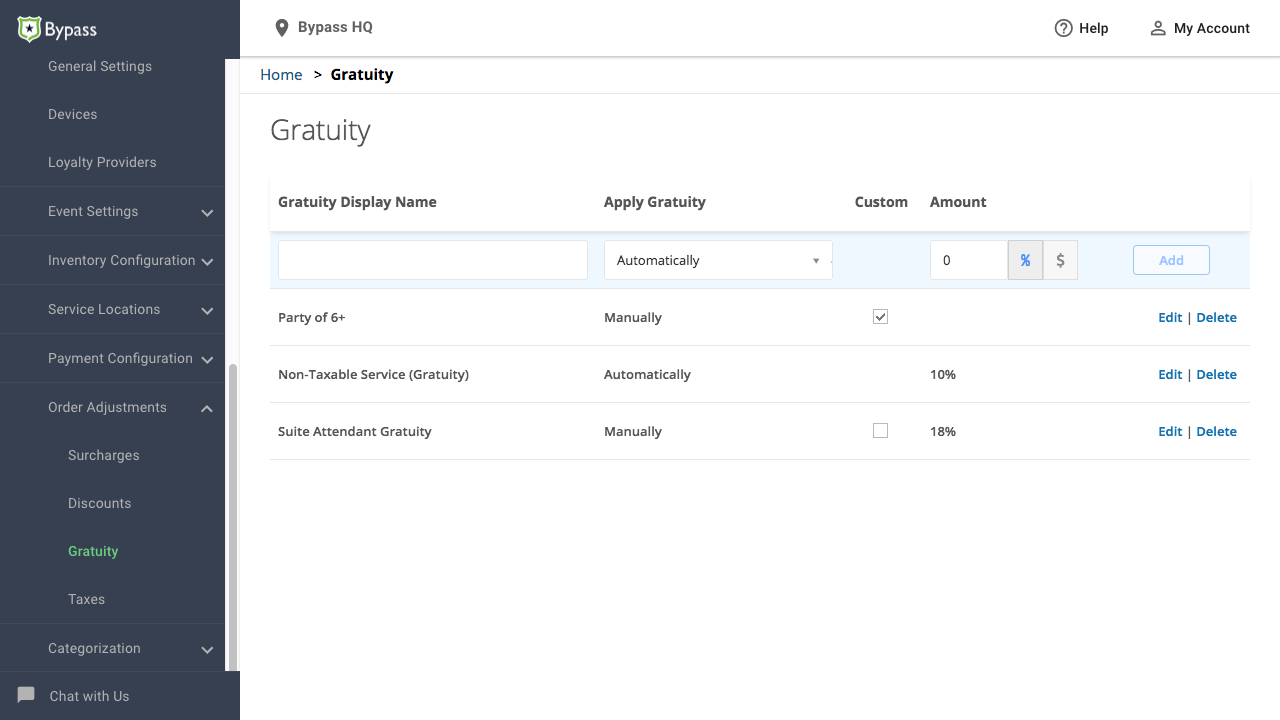Viewport: 1280px width, 720px height.
Task: Go to Taxes
Action: [x=86, y=599]
